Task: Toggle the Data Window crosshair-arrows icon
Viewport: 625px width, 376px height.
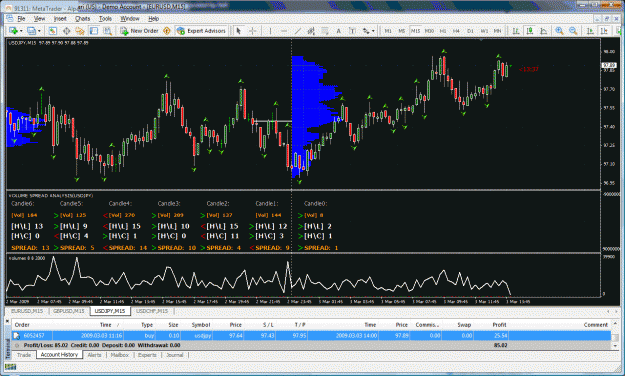Action: [x=67, y=31]
